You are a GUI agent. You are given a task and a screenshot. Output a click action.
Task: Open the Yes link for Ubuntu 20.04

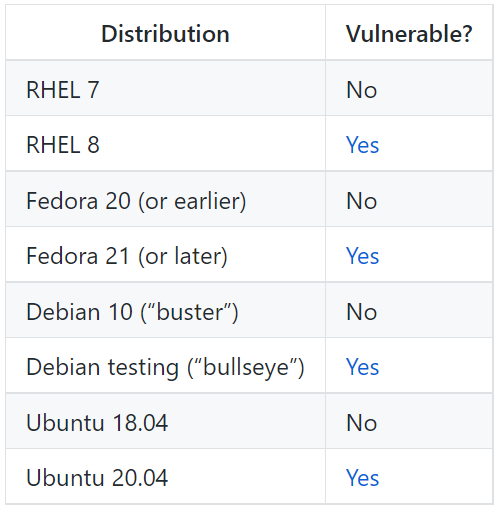click(x=362, y=478)
